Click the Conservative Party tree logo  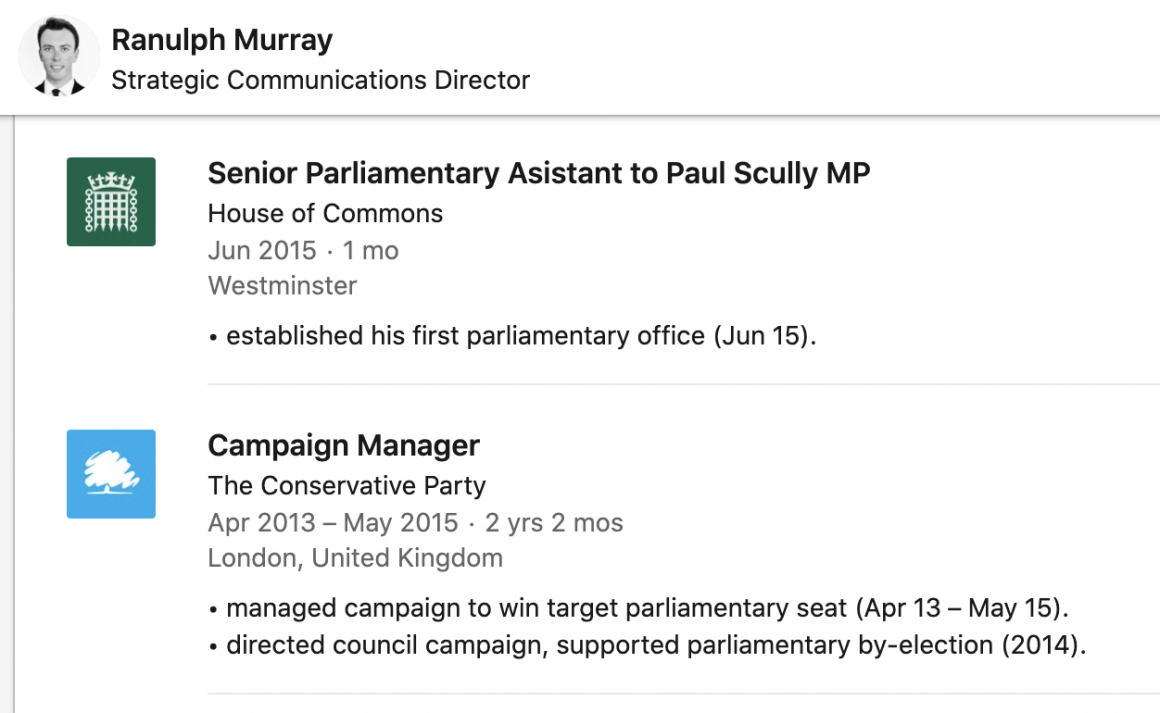click(x=111, y=474)
